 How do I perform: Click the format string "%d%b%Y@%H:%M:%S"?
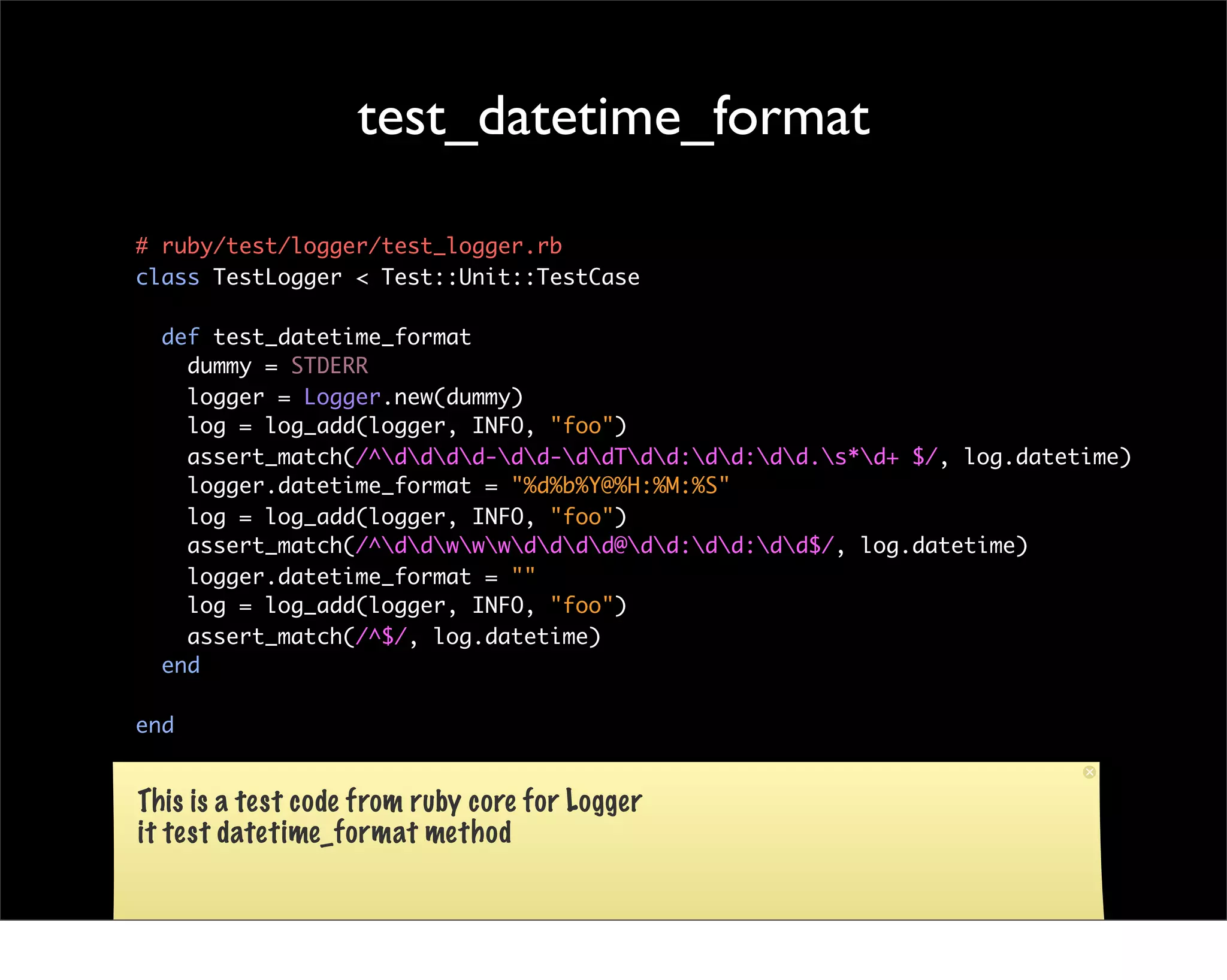coord(621,486)
